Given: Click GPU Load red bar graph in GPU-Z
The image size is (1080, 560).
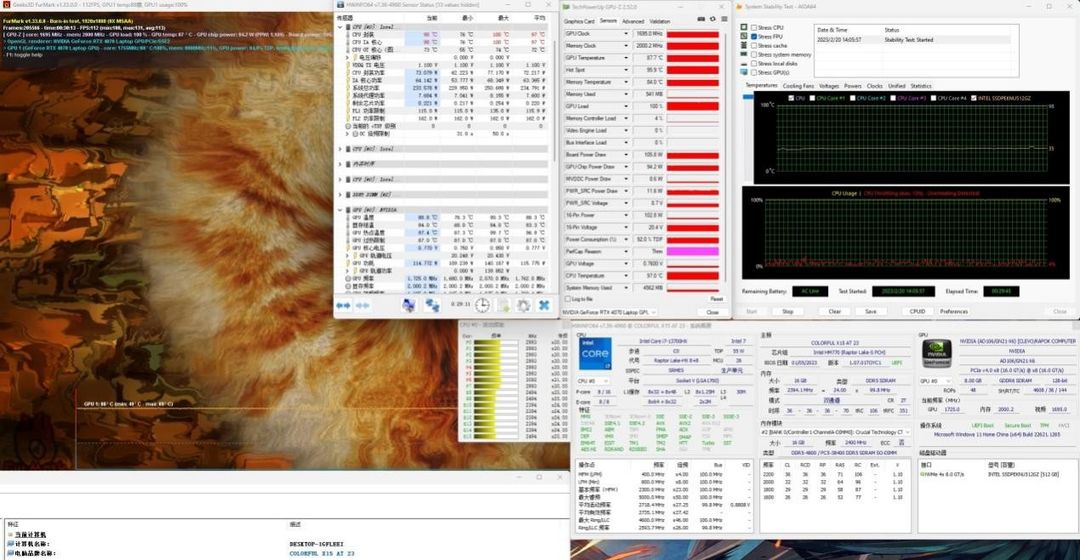Looking at the screenshot, I should tap(693, 106).
